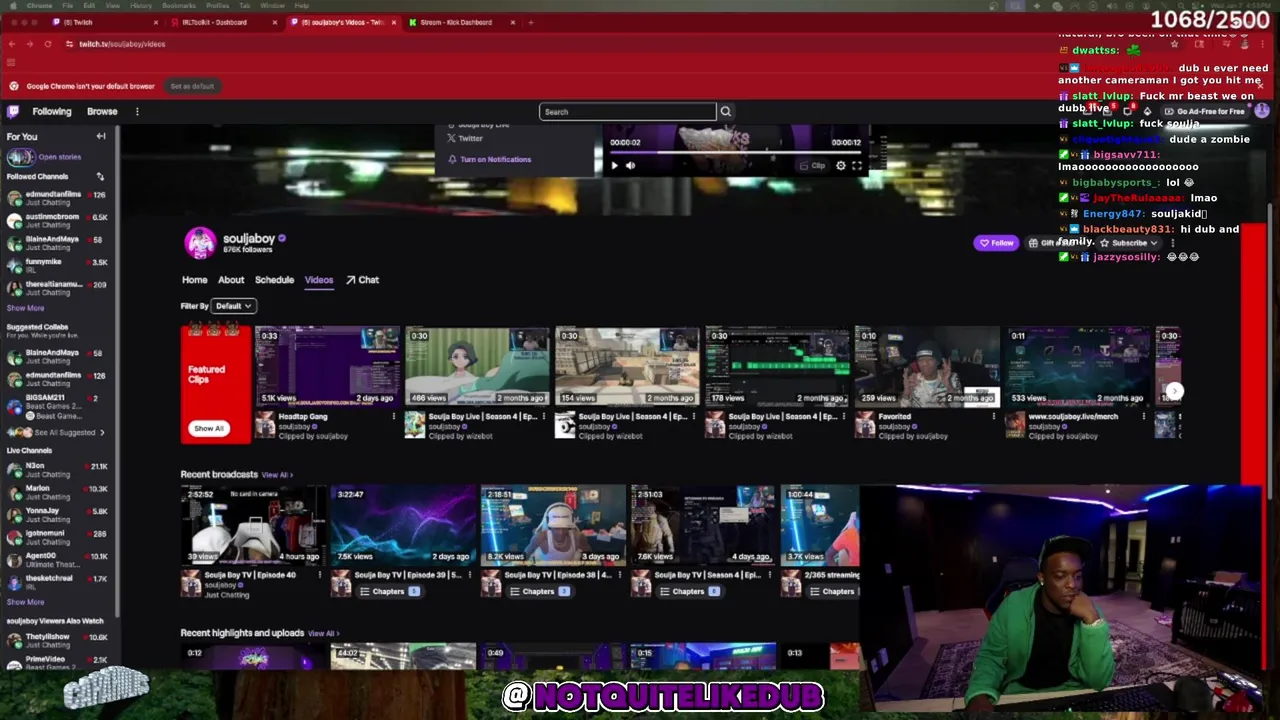Open the Twitch home logo
Viewport: 1280px width, 720px height.
[13, 112]
